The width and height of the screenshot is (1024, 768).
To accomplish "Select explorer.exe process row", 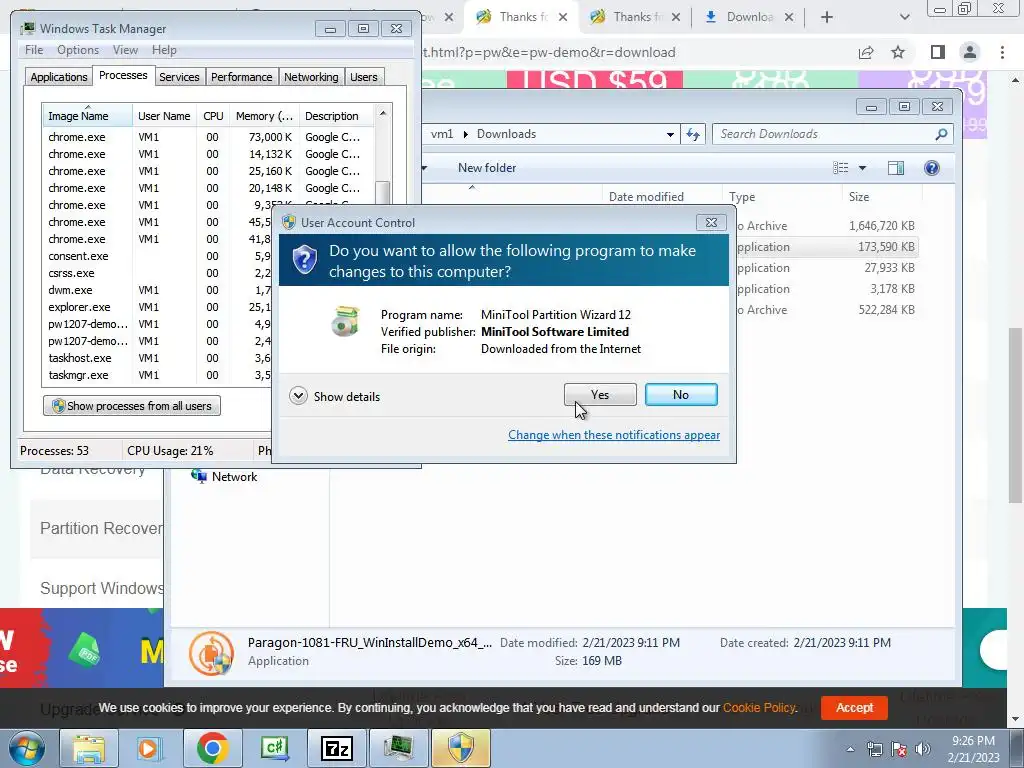I will click(157, 307).
